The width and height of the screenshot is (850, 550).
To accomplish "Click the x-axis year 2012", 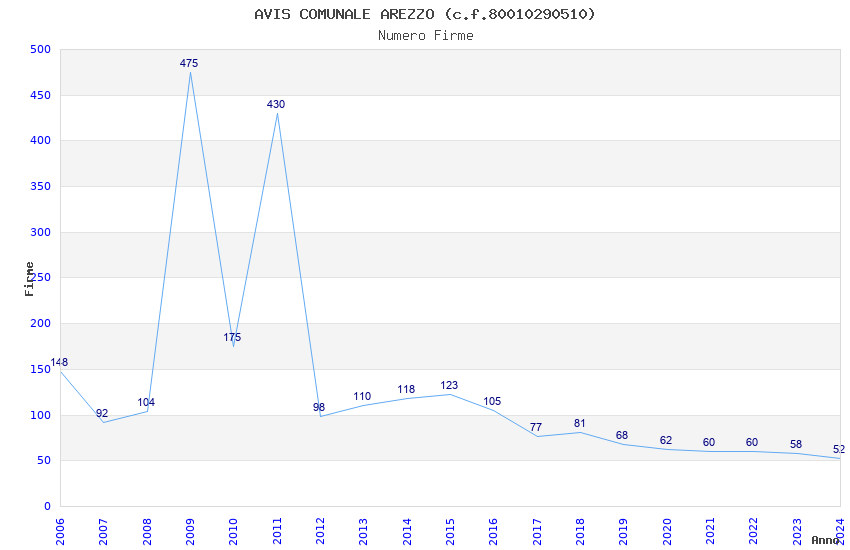I will click(320, 531).
